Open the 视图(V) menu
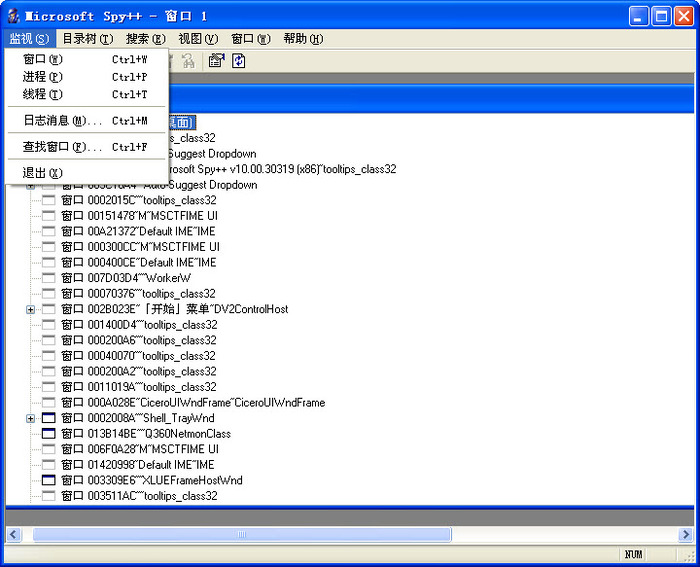Screen dimensions: 700x567 198,39
